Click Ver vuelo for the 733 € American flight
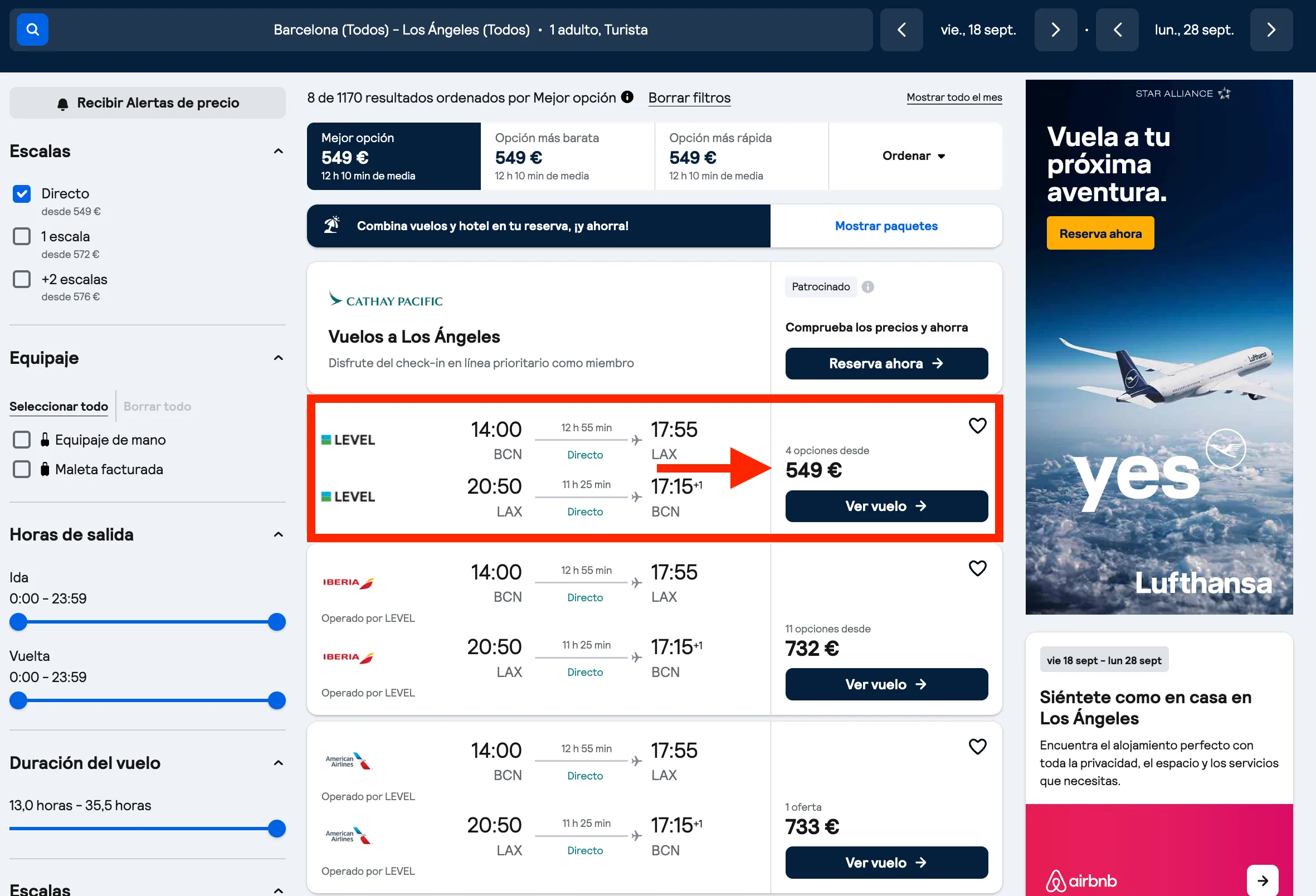 tap(886, 863)
